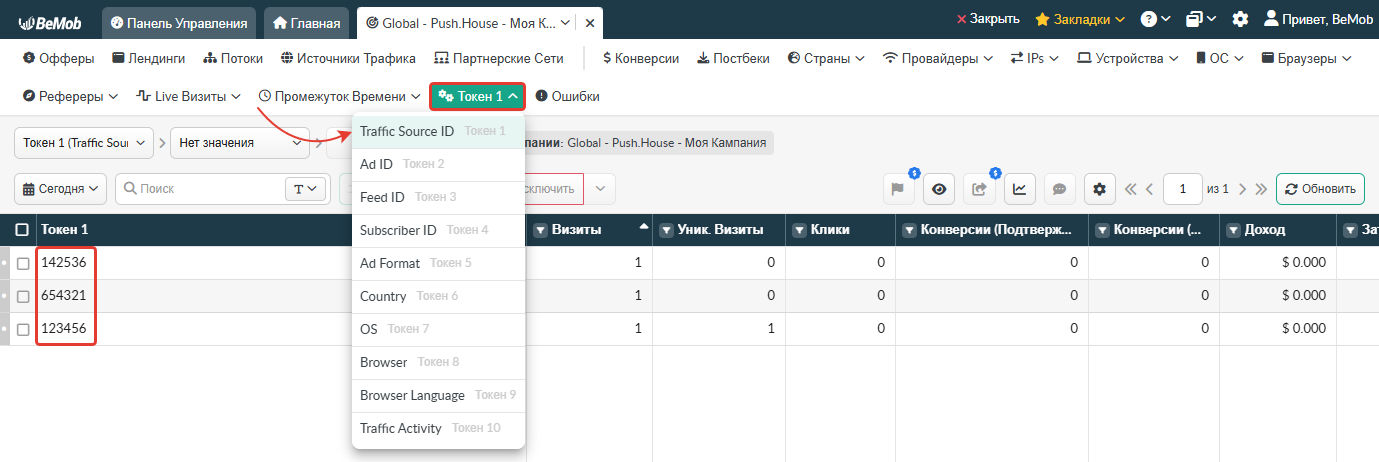Switch to the Панель Управления tab
Screen dimensions: 1379x462
coord(179,22)
